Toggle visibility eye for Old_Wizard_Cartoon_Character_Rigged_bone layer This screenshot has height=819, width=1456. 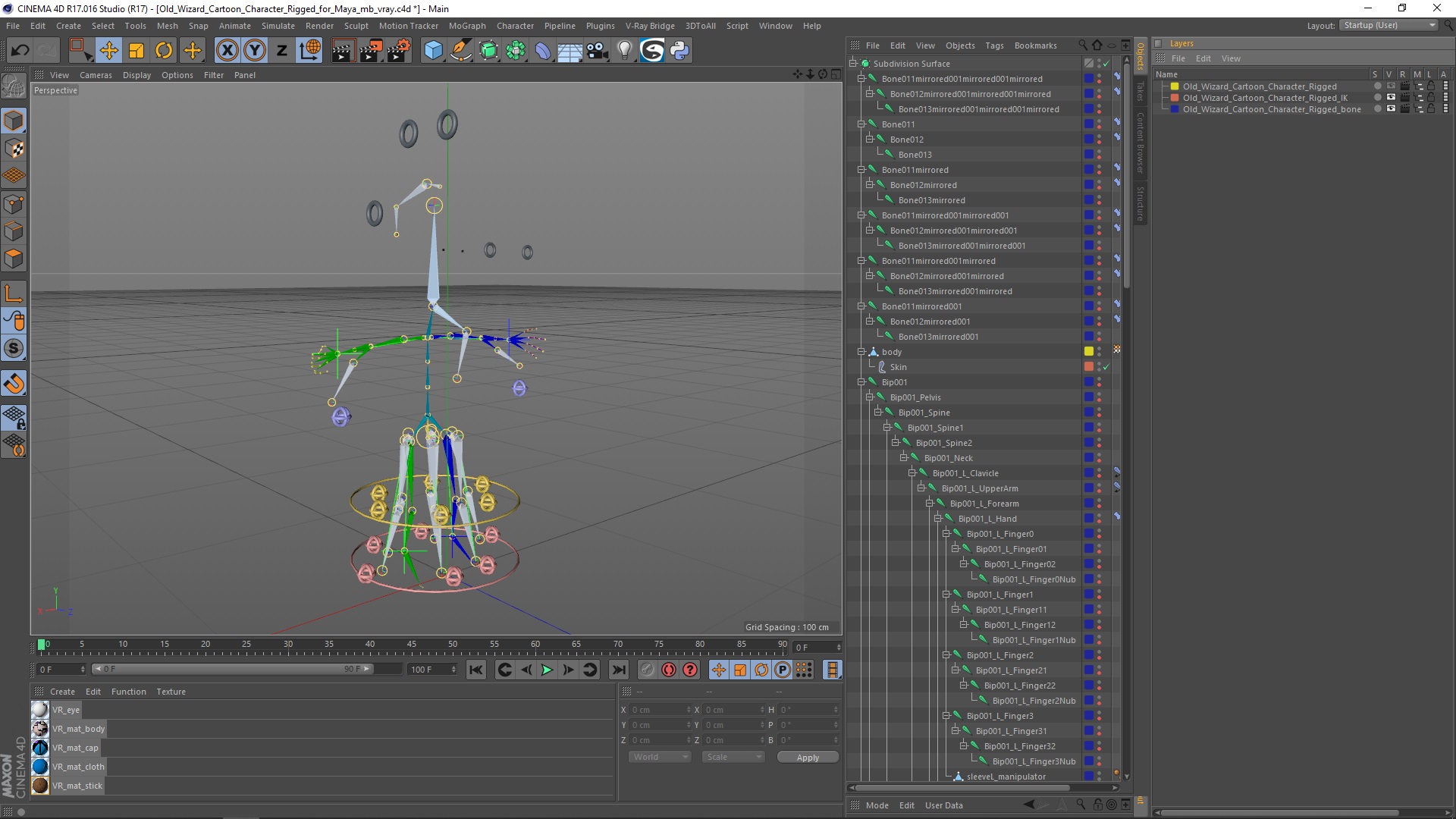pos(1391,109)
